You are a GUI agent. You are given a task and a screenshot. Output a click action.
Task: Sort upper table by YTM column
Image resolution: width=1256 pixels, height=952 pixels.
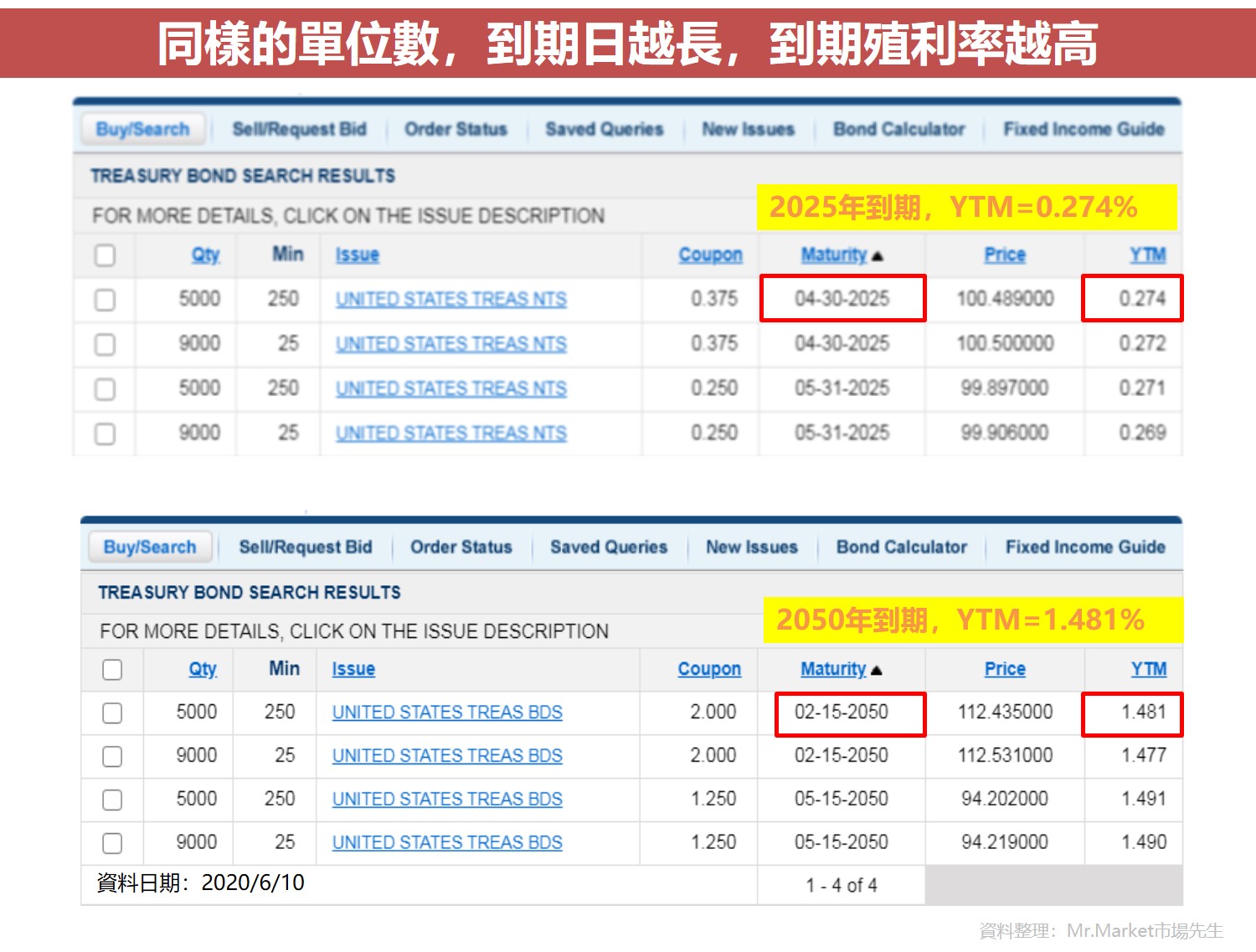point(1148,255)
